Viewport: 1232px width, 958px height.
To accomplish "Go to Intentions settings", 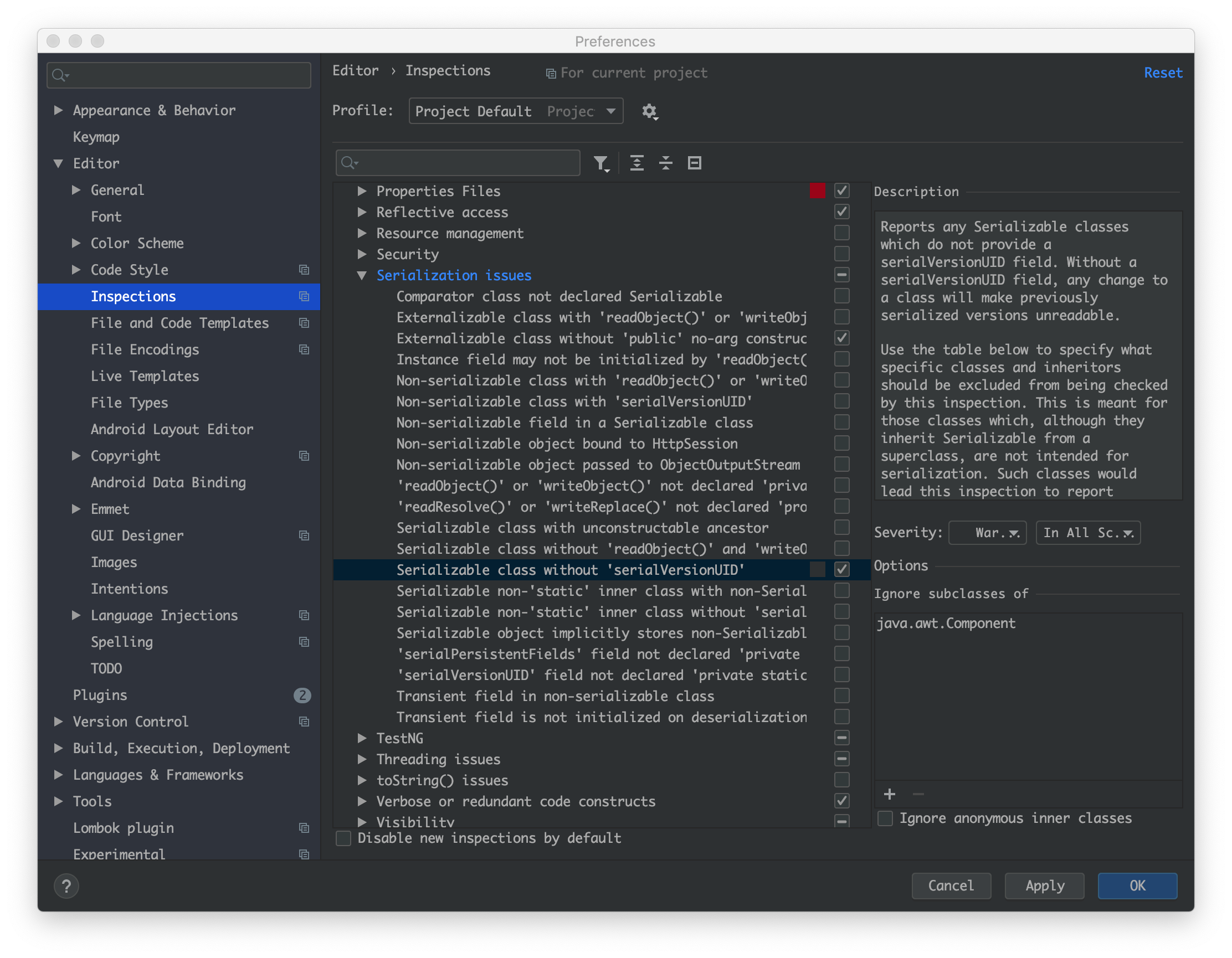I will [x=129, y=589].
